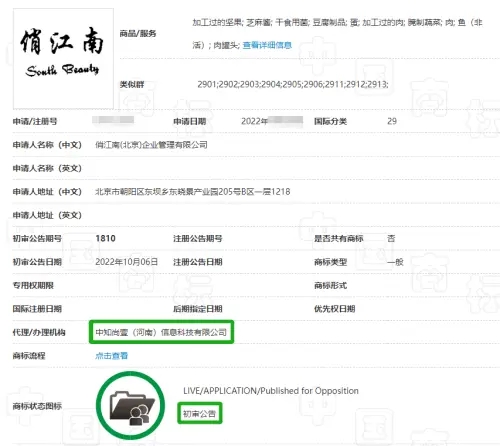This screenshot has height=446, width=500.
Task: Click the 注册公告日期 label
Action: point(198,262)
